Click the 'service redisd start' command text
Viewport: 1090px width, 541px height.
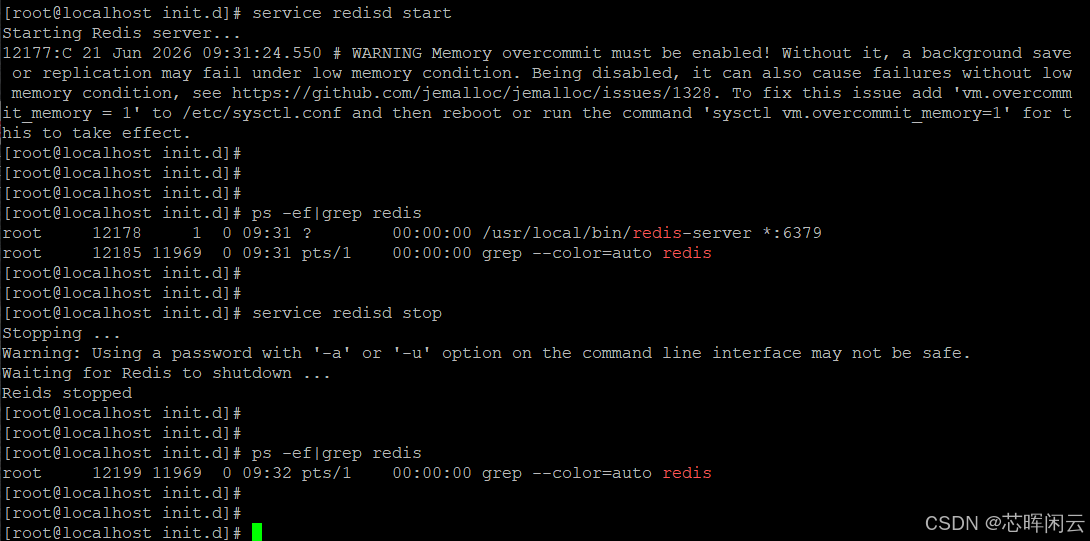coord(352,13)
